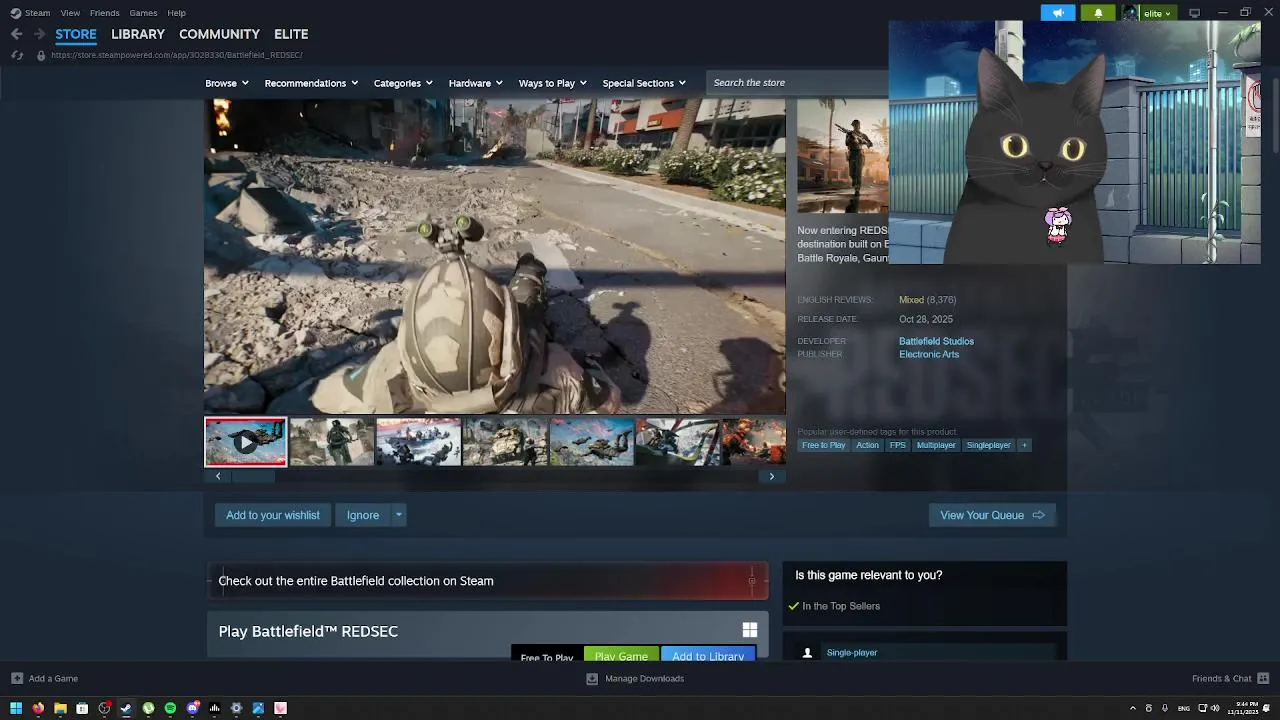The height and width of the screenshot is (720, 1280).
Task: Open Manage Downloads
Action: (635, 679)
